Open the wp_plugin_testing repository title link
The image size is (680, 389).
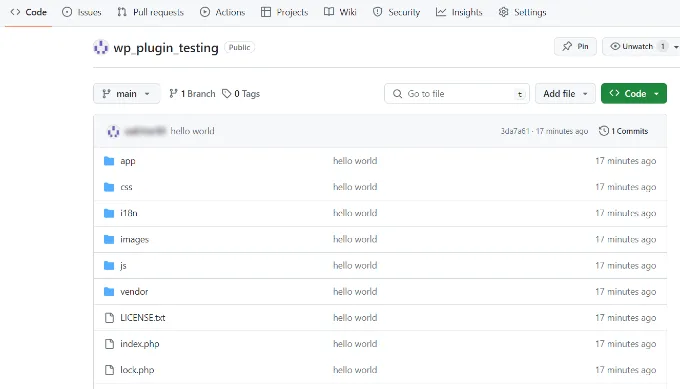166,48
